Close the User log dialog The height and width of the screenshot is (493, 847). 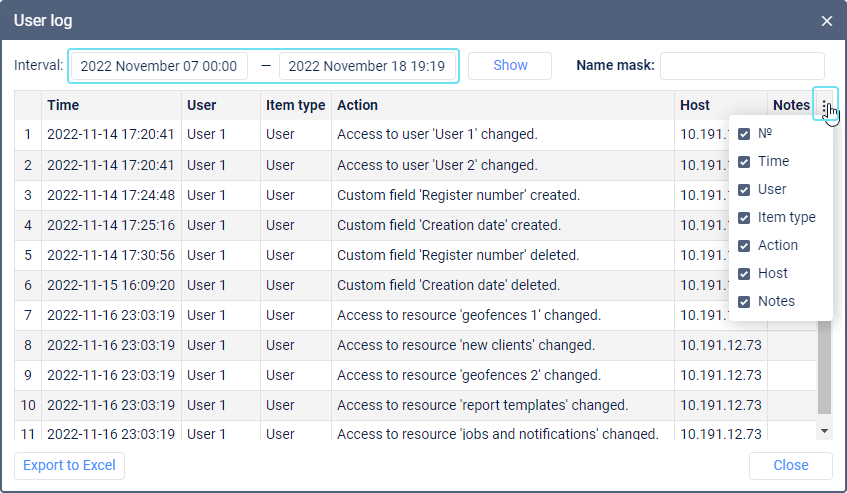[827, 20]
